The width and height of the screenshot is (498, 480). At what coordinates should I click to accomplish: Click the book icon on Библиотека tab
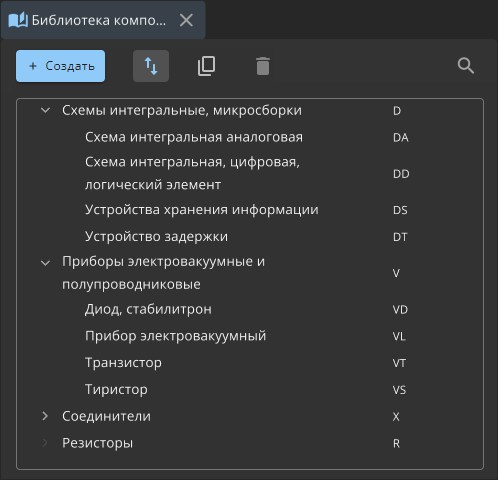coord(18,20)
